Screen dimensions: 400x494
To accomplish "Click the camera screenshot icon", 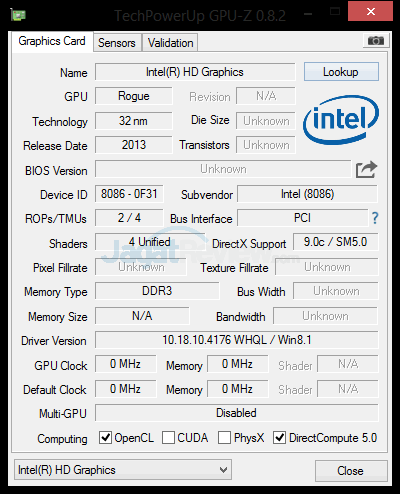I will tap(376, 41).
